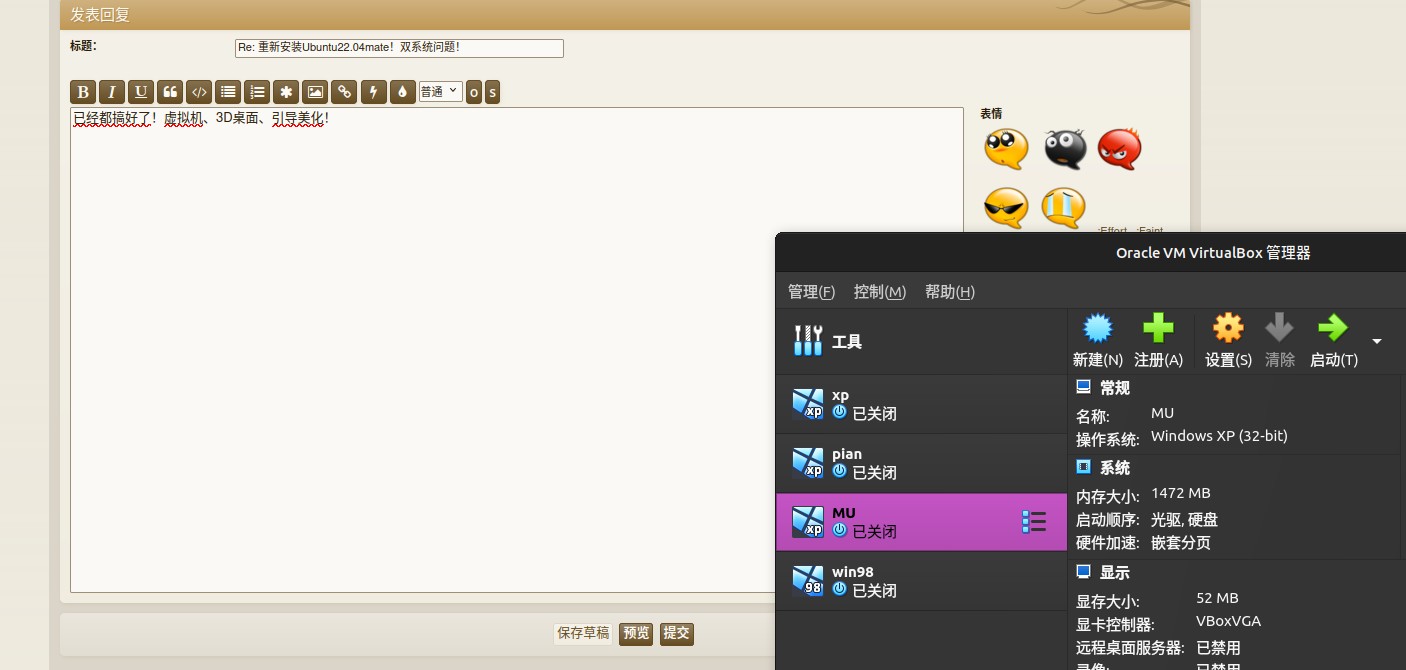Screen dimensions: 1406x670
Task: Insert the wide-eyed yellow smiley
Action: click(1006, 149)
